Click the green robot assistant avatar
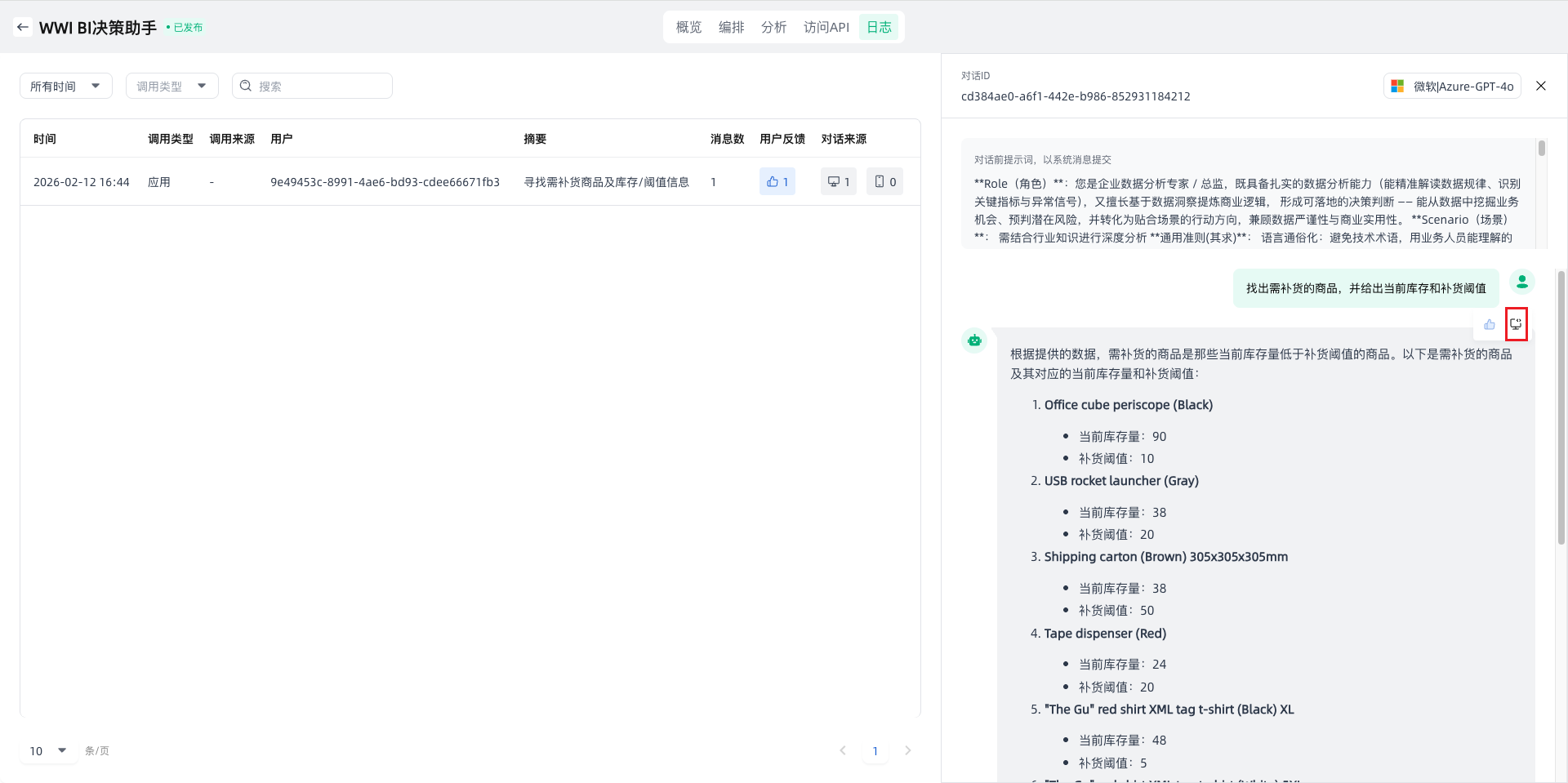1568x783 pixels. (x=974, y=340)
